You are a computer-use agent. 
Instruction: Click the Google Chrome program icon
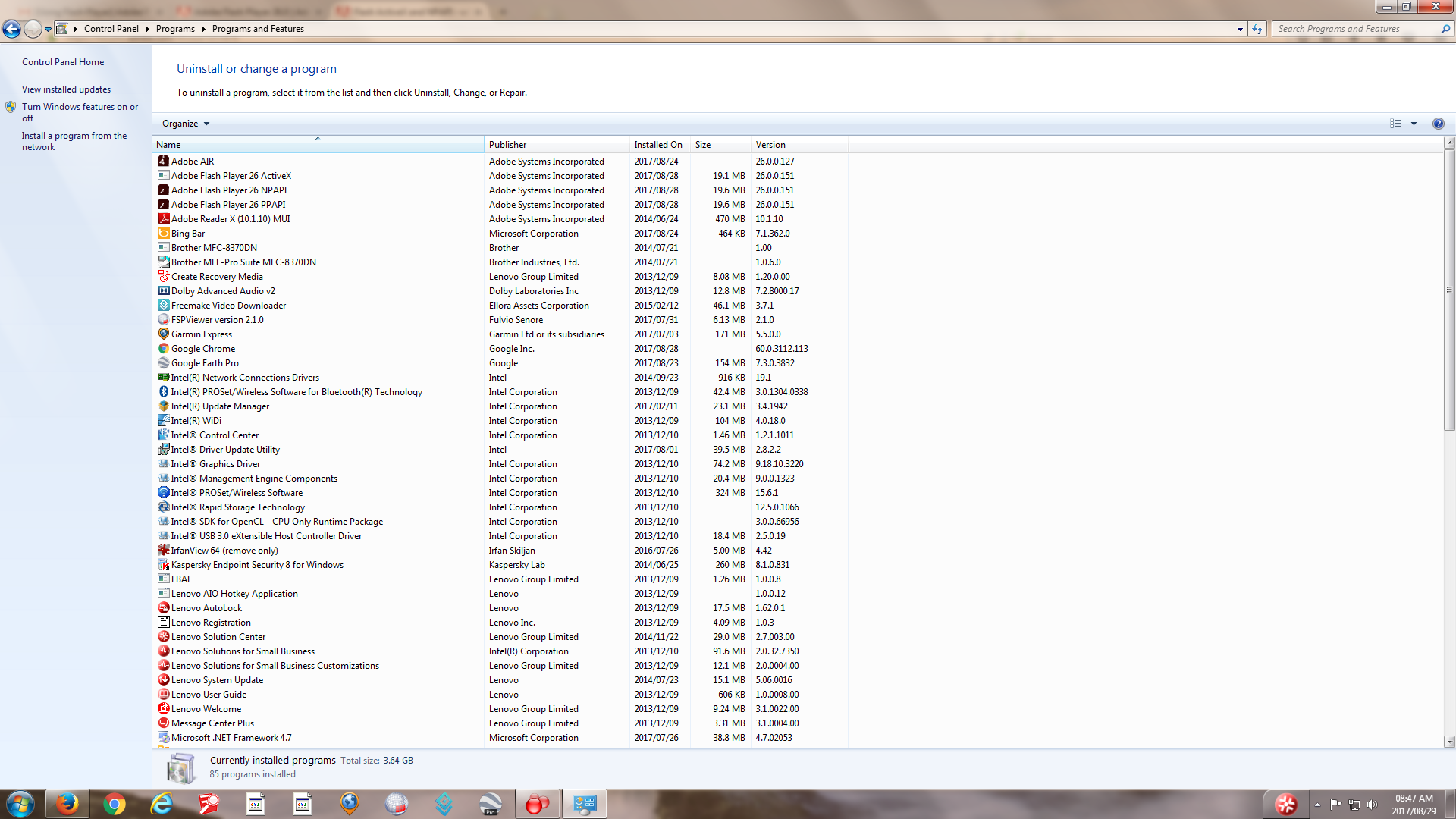tap(163, 349)
